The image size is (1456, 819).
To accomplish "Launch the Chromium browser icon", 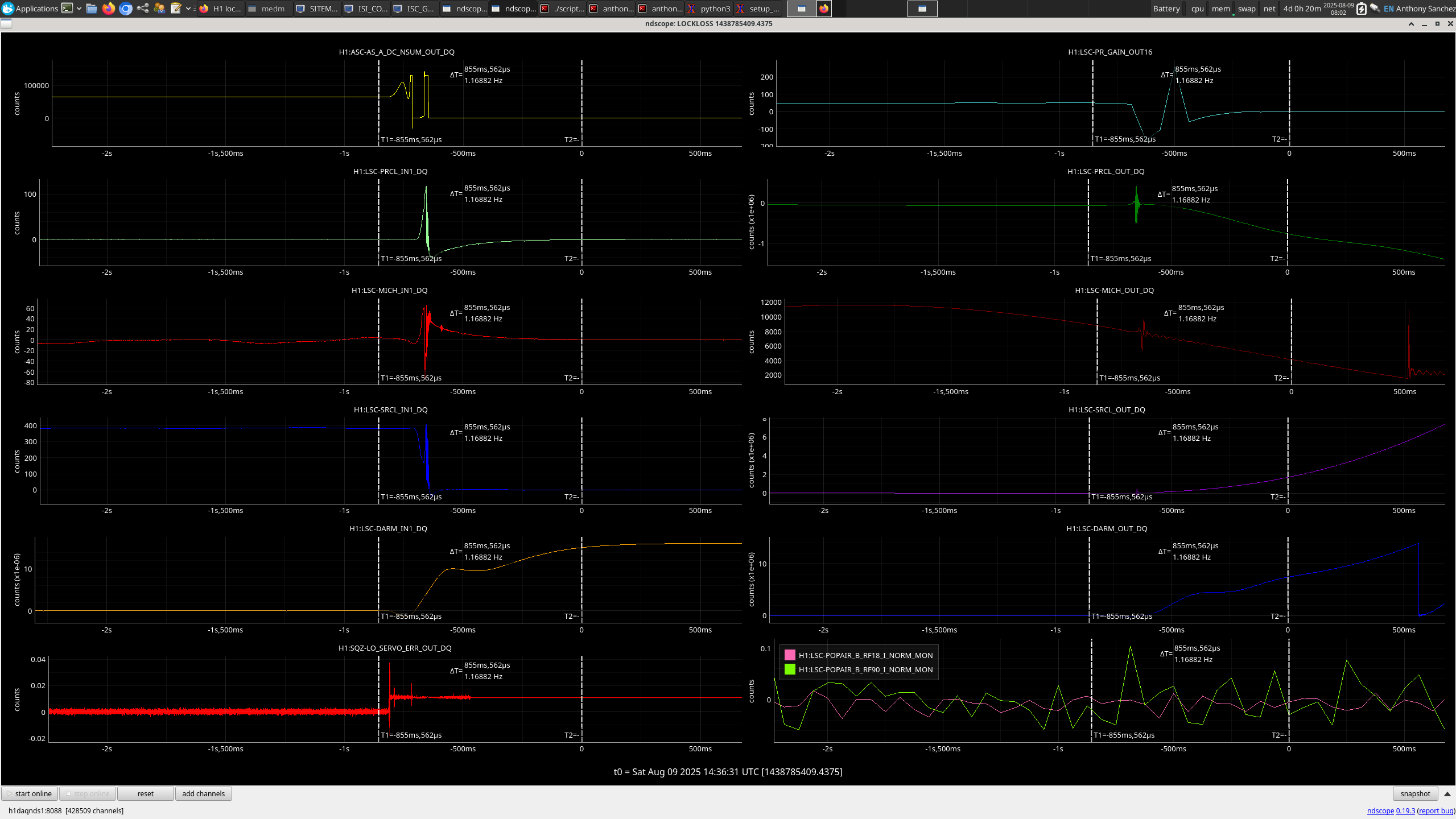I will click(126, 9).
